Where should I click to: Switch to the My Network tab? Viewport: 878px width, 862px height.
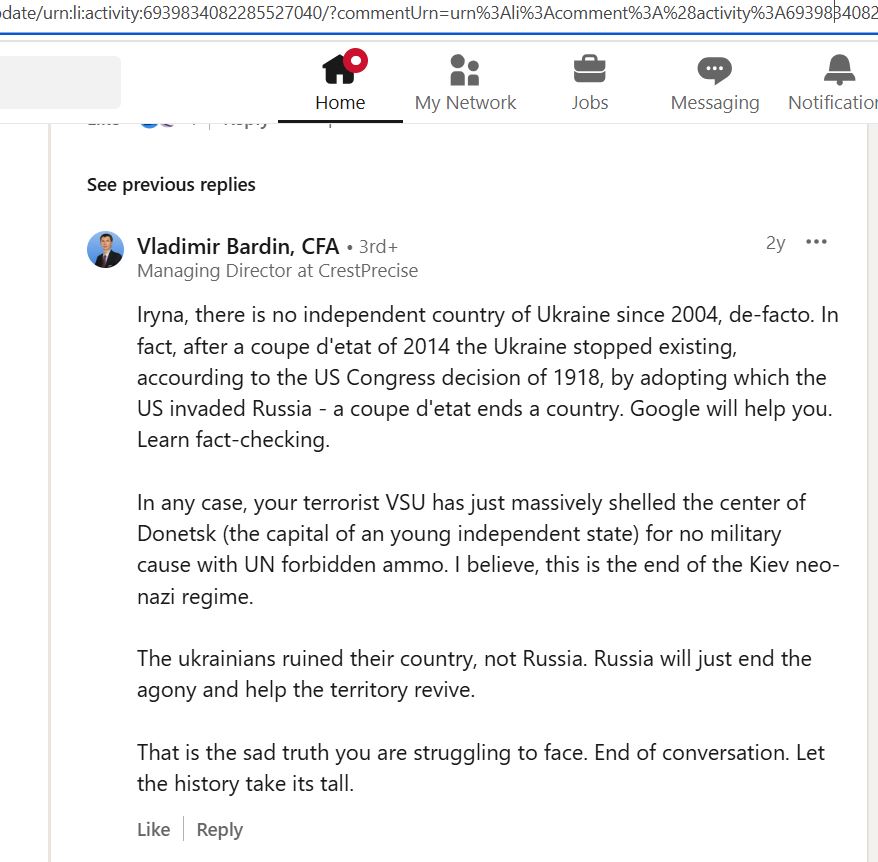point(465,83)
